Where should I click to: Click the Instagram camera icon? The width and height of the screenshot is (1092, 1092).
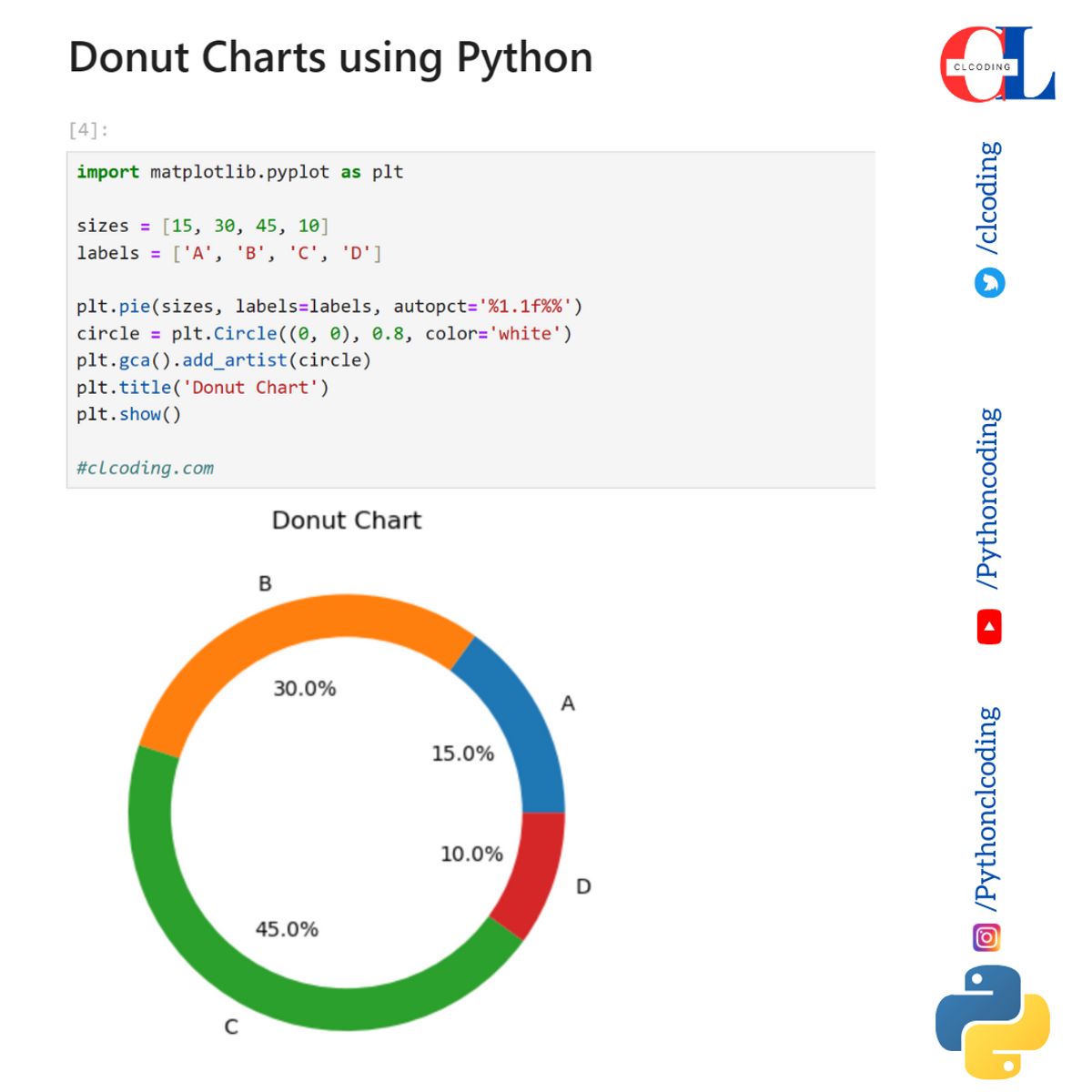[988, 936]
